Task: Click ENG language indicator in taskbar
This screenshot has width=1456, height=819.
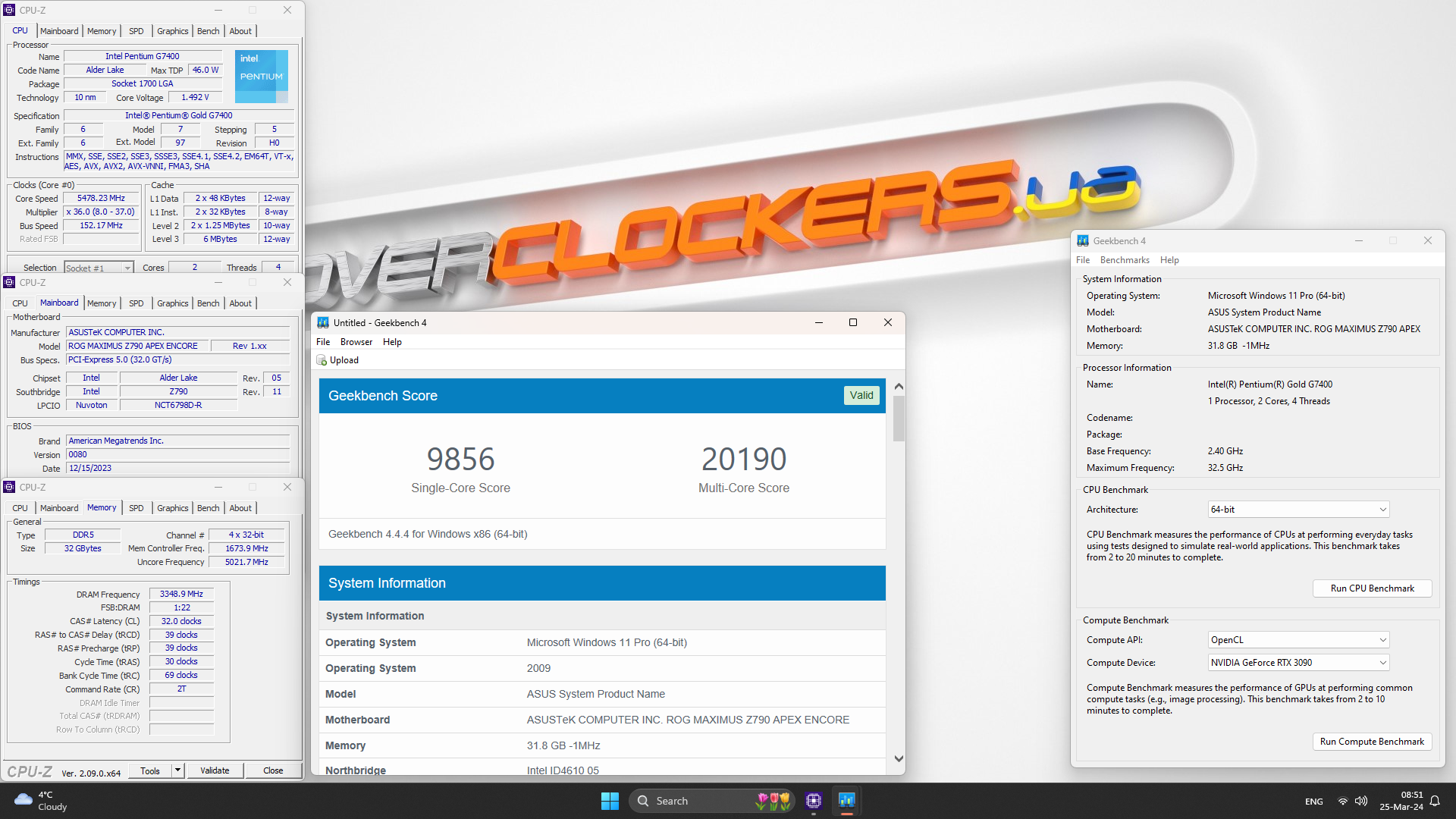Action: click(x=1314, y=802)
